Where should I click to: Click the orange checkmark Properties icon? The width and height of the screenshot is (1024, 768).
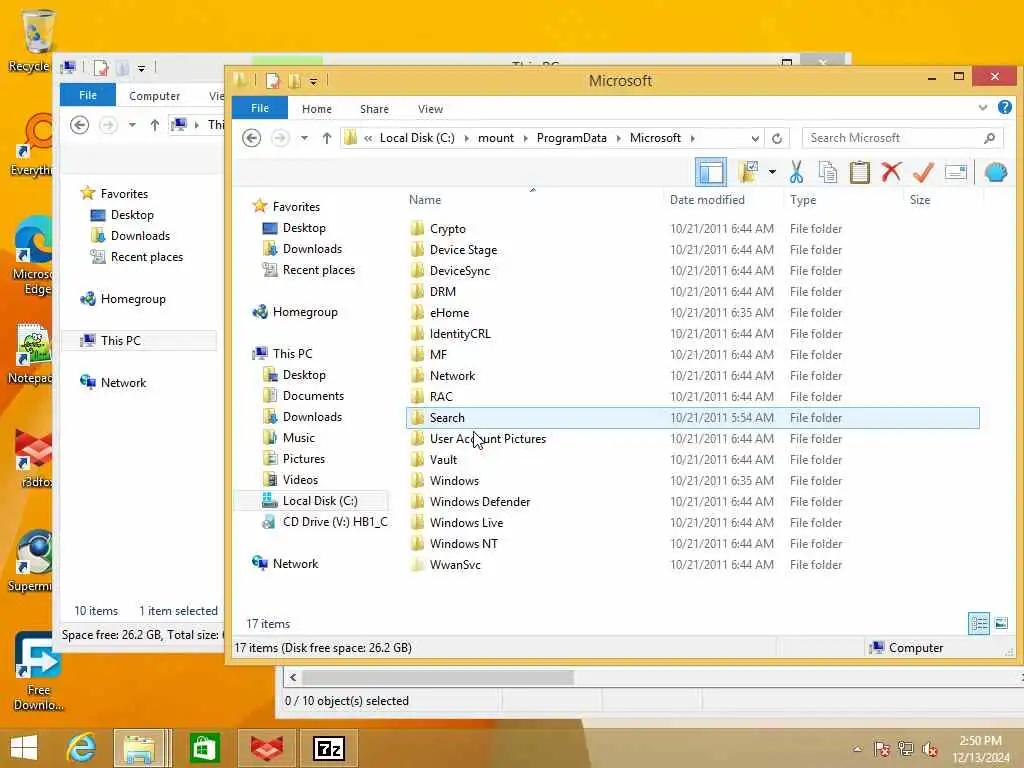923,172
